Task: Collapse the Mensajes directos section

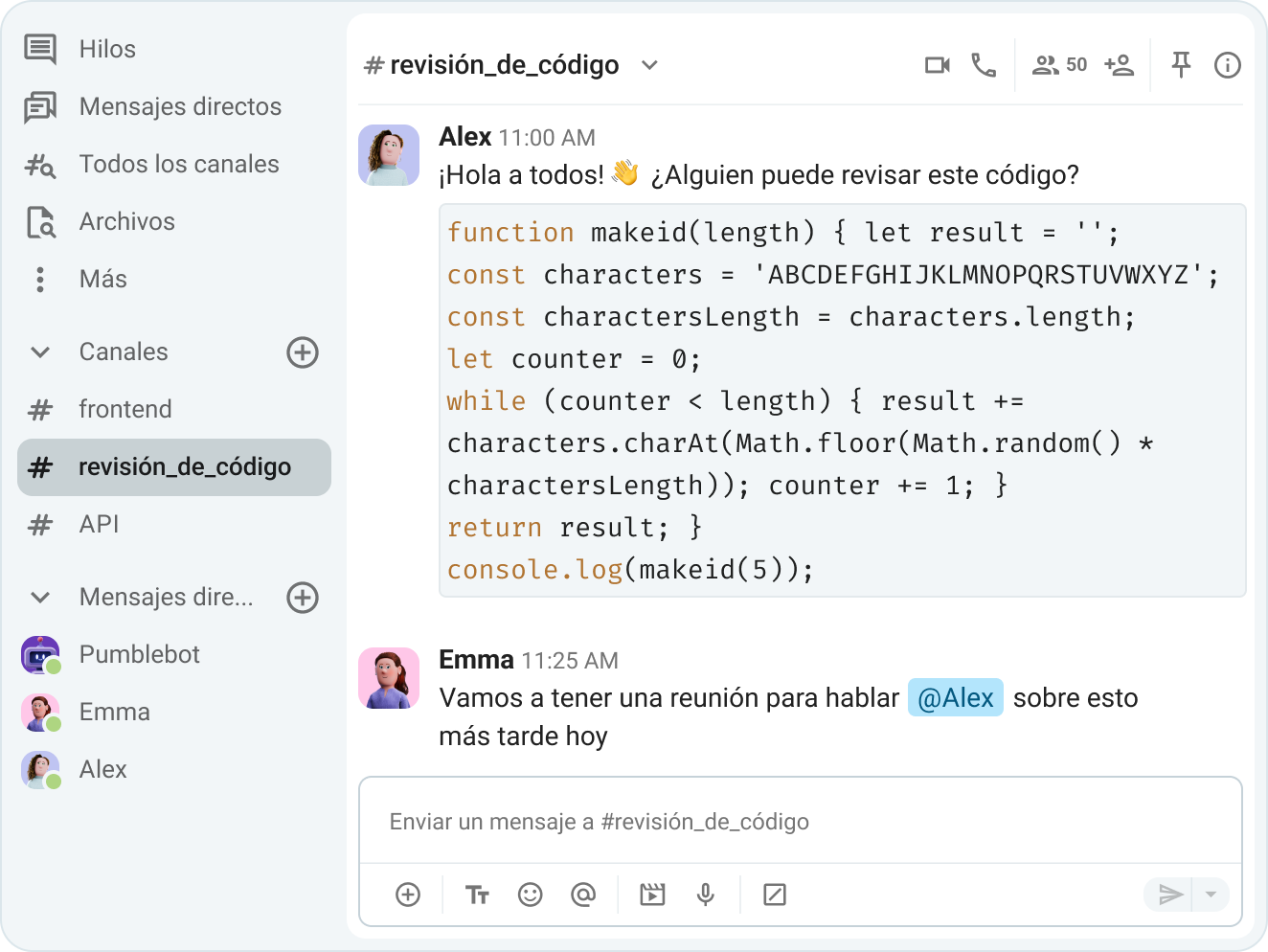Action: click(39, 597)
